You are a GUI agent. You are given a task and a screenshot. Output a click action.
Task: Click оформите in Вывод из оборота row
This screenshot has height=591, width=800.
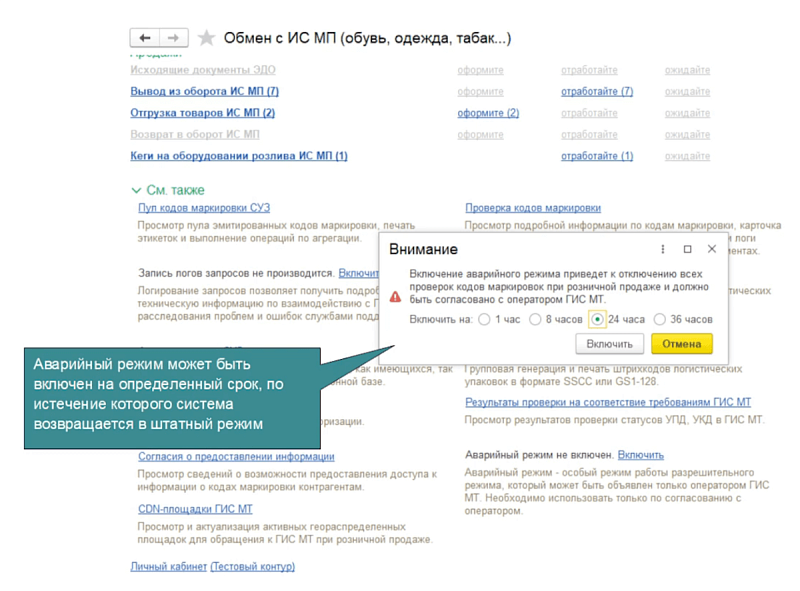481,91
